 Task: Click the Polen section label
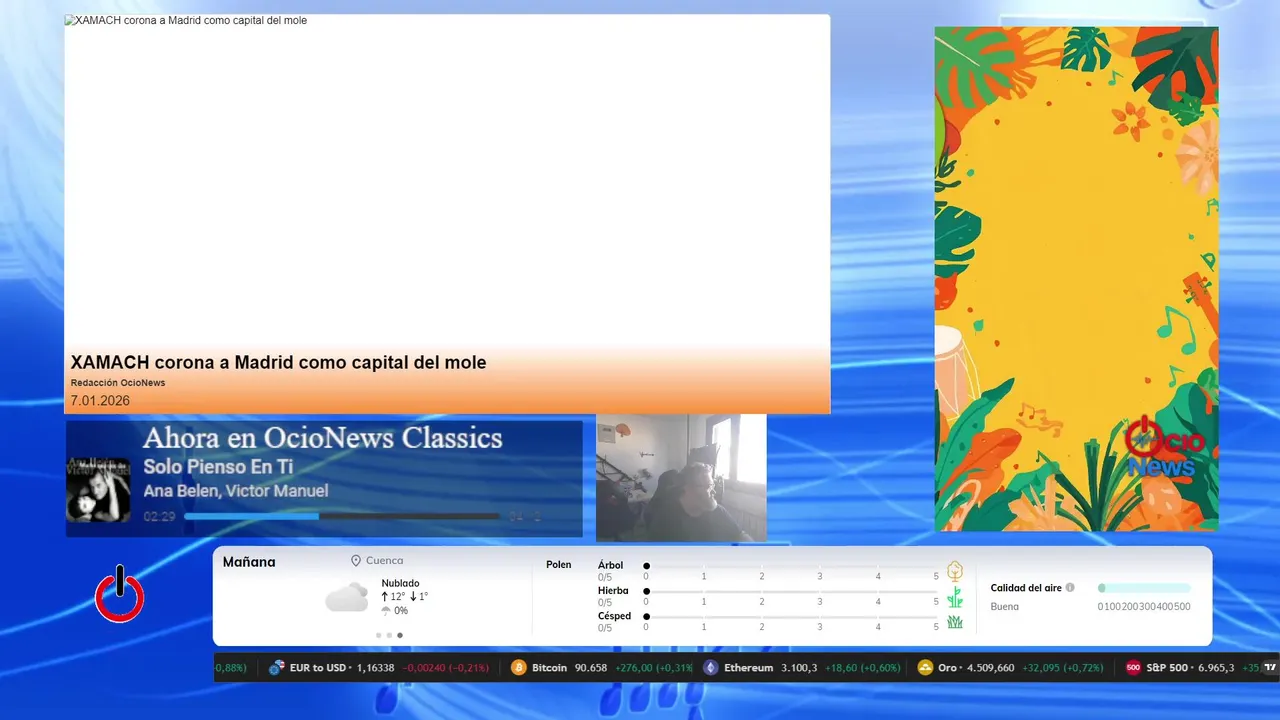point(559,565)
